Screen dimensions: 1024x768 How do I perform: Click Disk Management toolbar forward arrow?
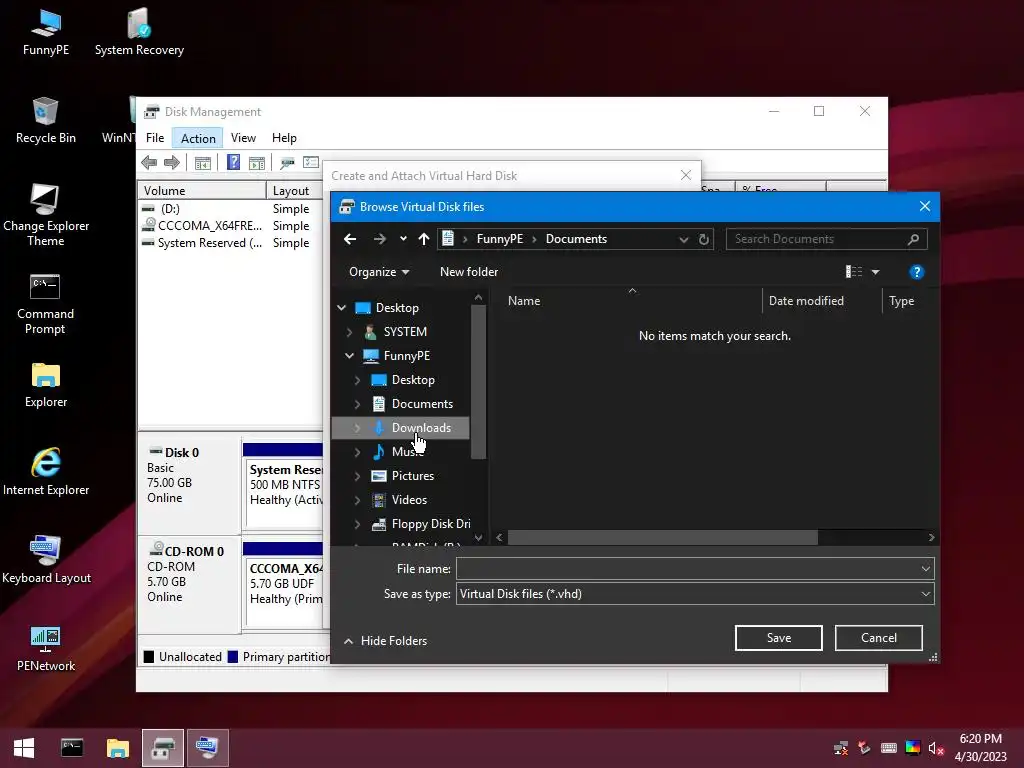[172, 163]
